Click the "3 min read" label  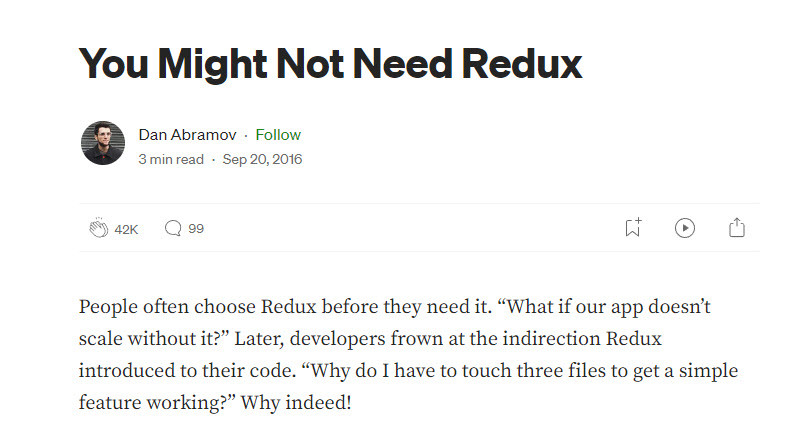(171, 159)
